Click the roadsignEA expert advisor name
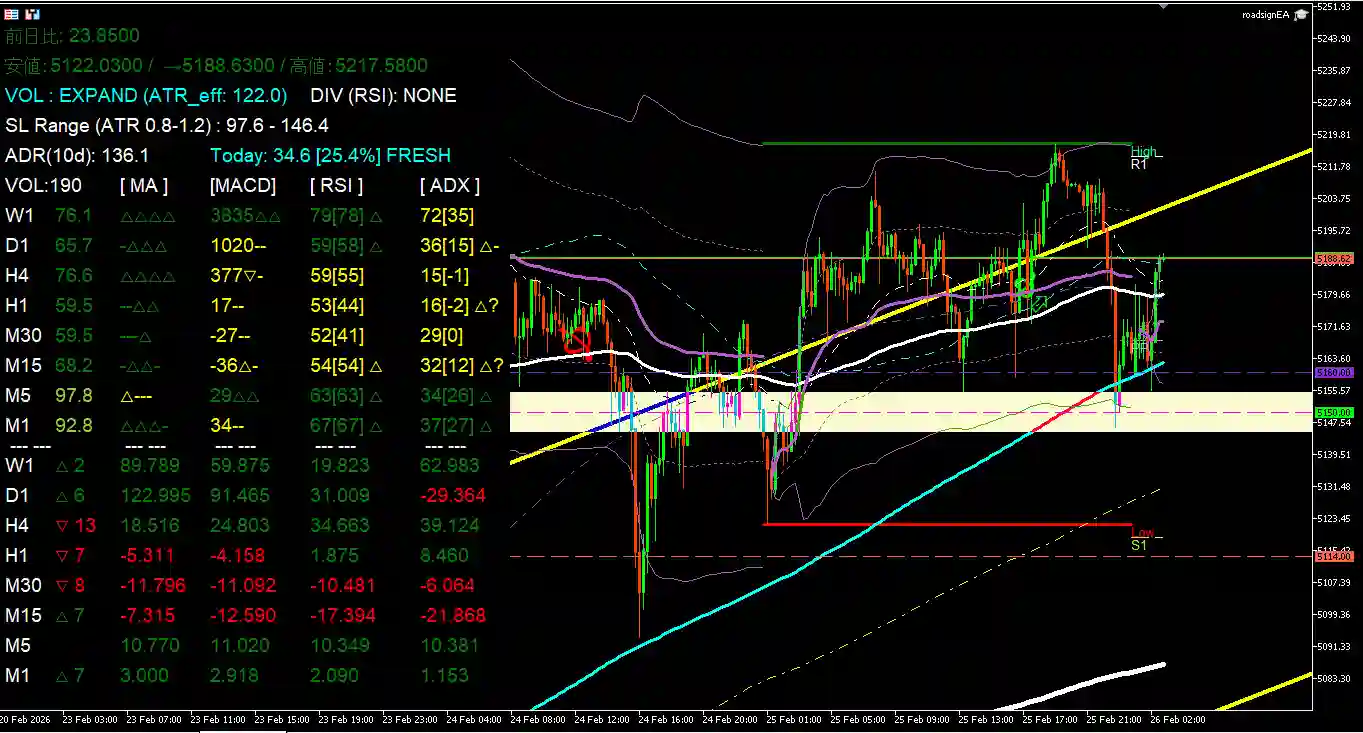1363x733 pixels. 1265,15
